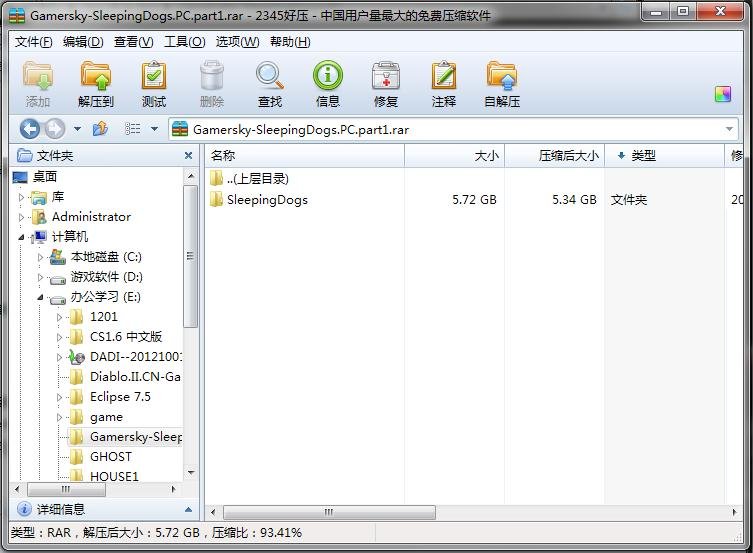Expand the 库 tree node
753x553 pixels.
point(21,197)
